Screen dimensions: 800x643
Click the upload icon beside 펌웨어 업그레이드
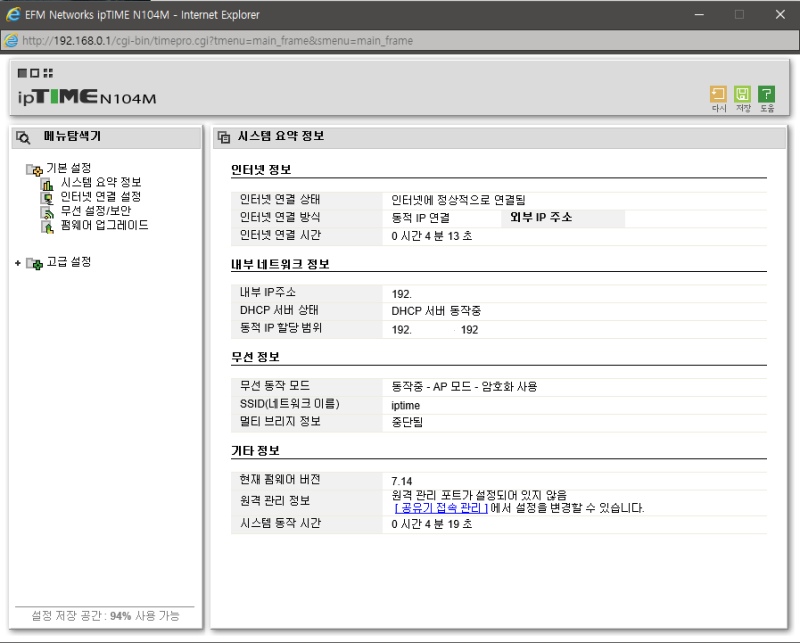[46, 225]
